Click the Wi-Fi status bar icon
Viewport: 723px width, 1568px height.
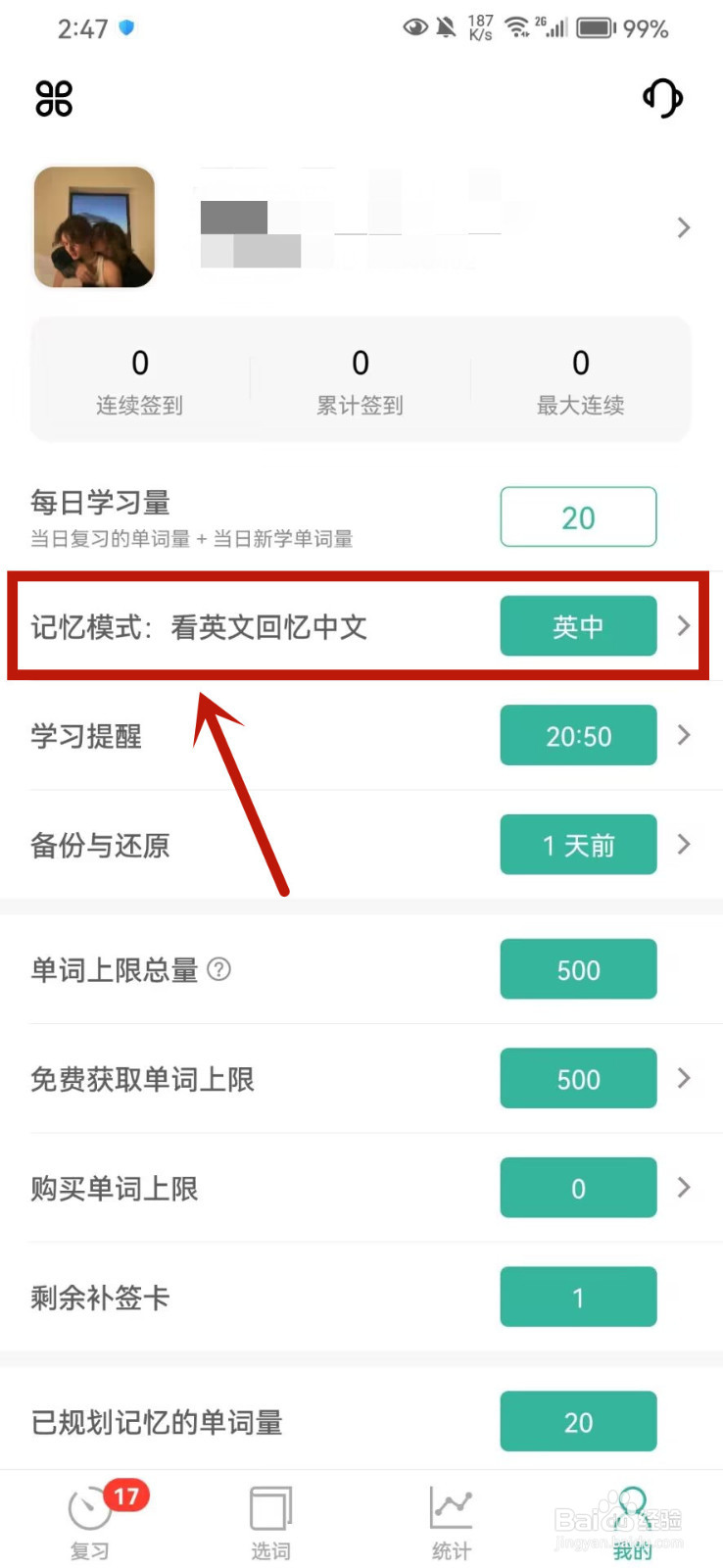[x=516, y=28]
